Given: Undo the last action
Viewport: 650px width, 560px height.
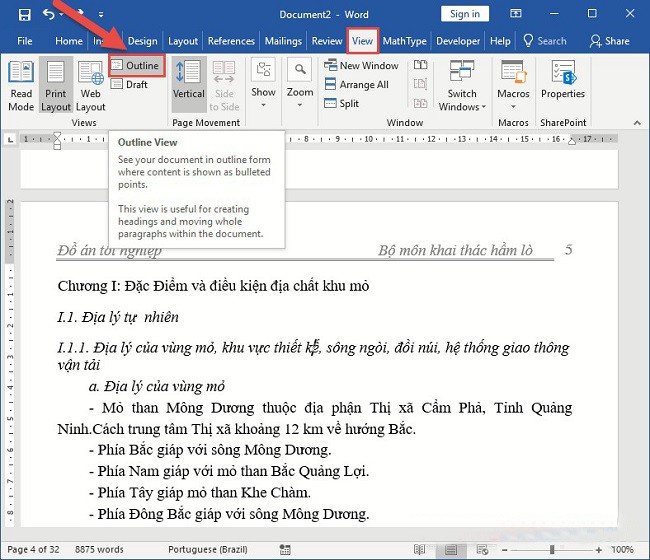Looking at the screenshot, I should pos(49,15).
